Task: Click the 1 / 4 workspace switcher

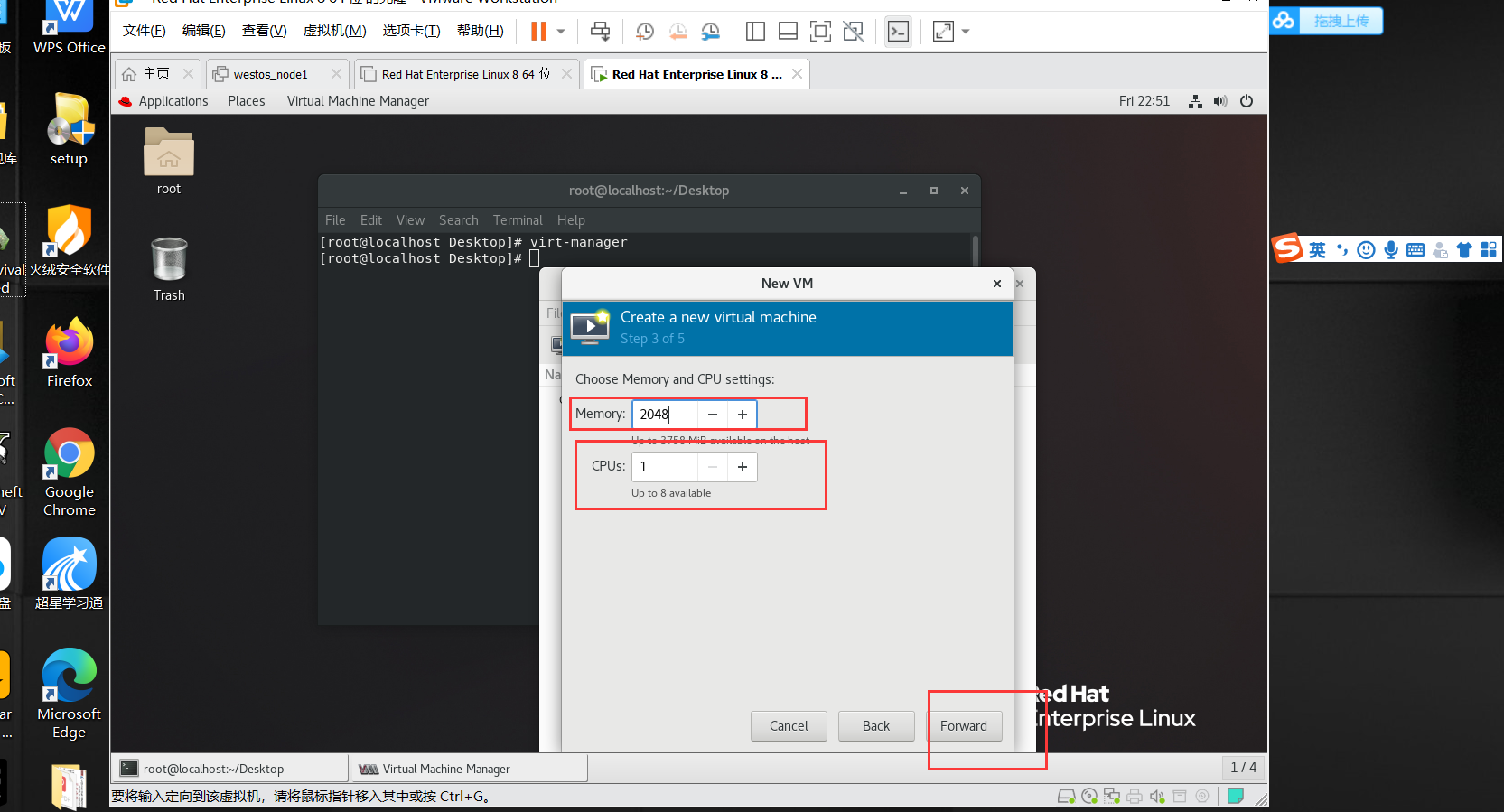Action: coord(1244,768)
